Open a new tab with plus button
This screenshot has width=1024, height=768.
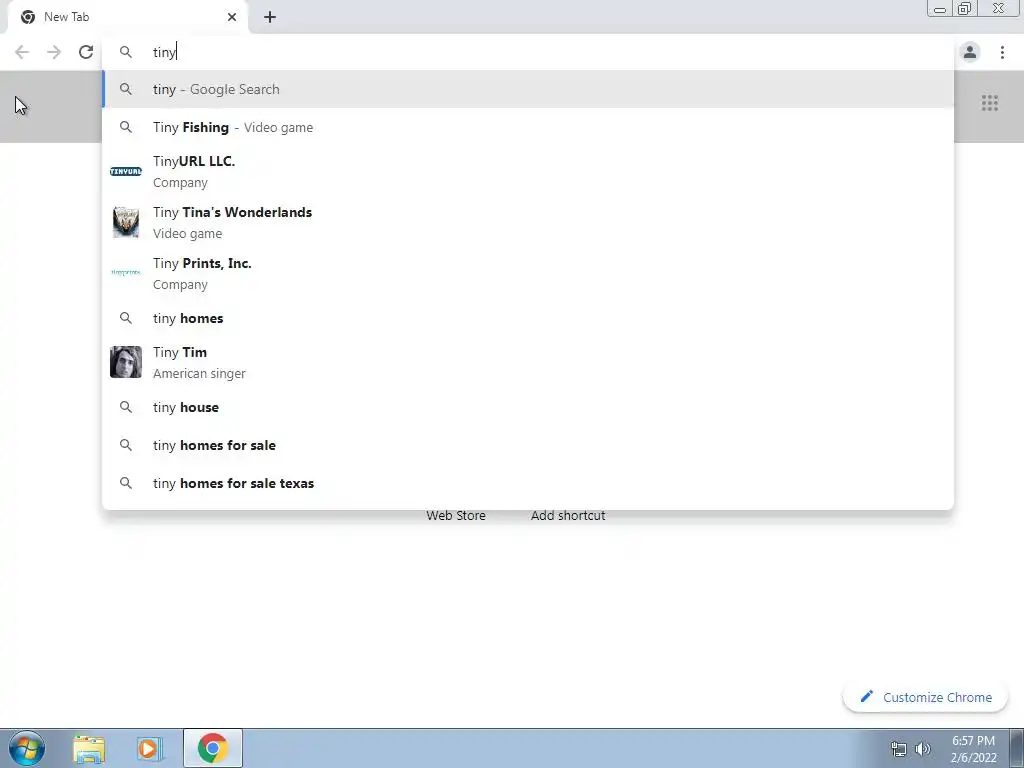pyautogui.click(x=270, y=17)
